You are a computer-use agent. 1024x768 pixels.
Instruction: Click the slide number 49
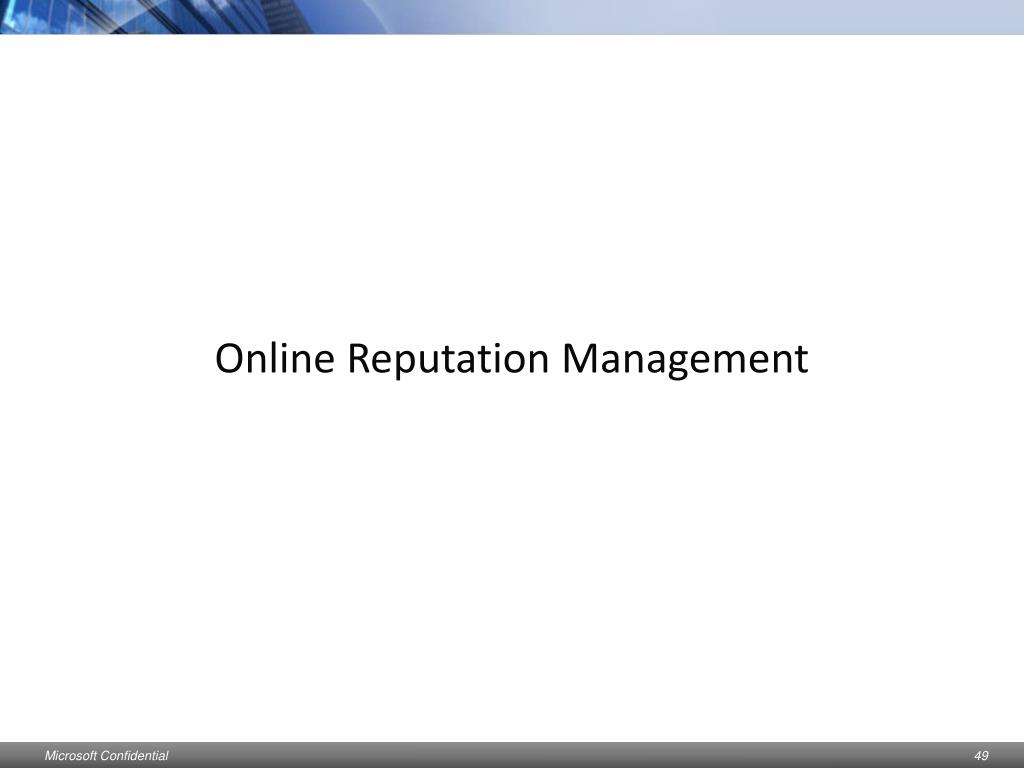pos(981,756)
